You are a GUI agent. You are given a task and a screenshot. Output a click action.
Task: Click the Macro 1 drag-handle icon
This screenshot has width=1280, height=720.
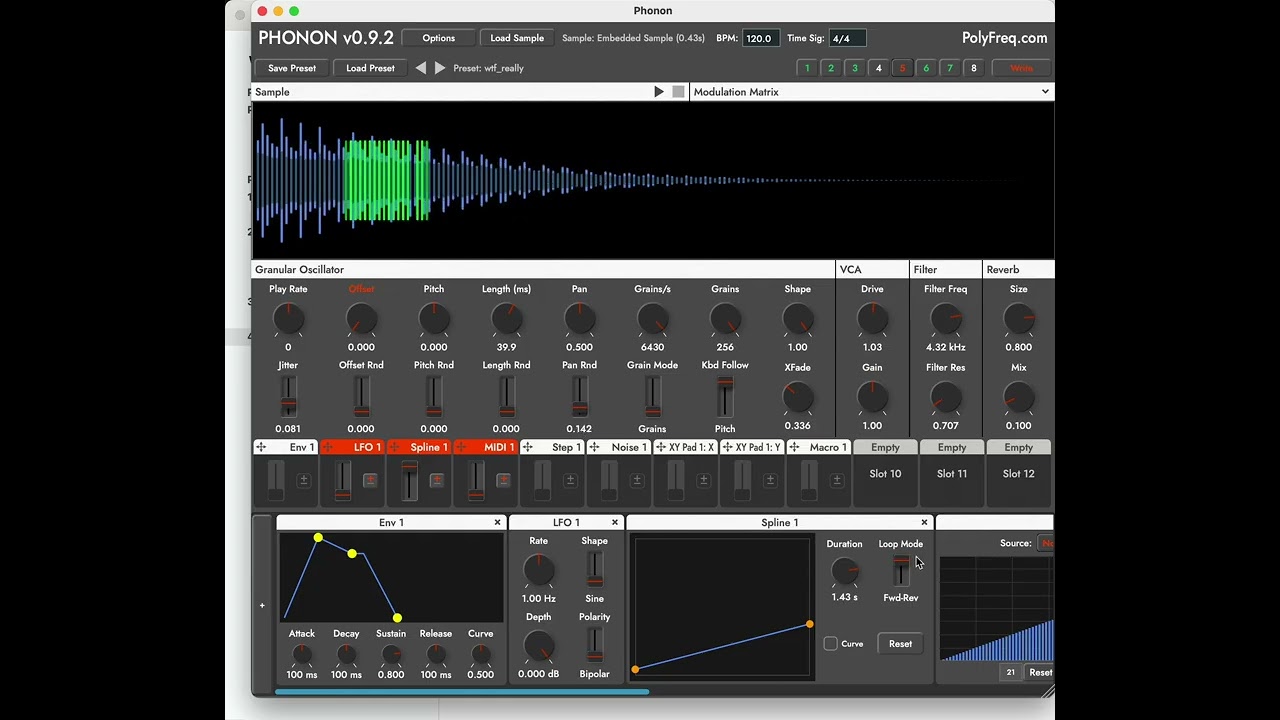click(794, 447)
